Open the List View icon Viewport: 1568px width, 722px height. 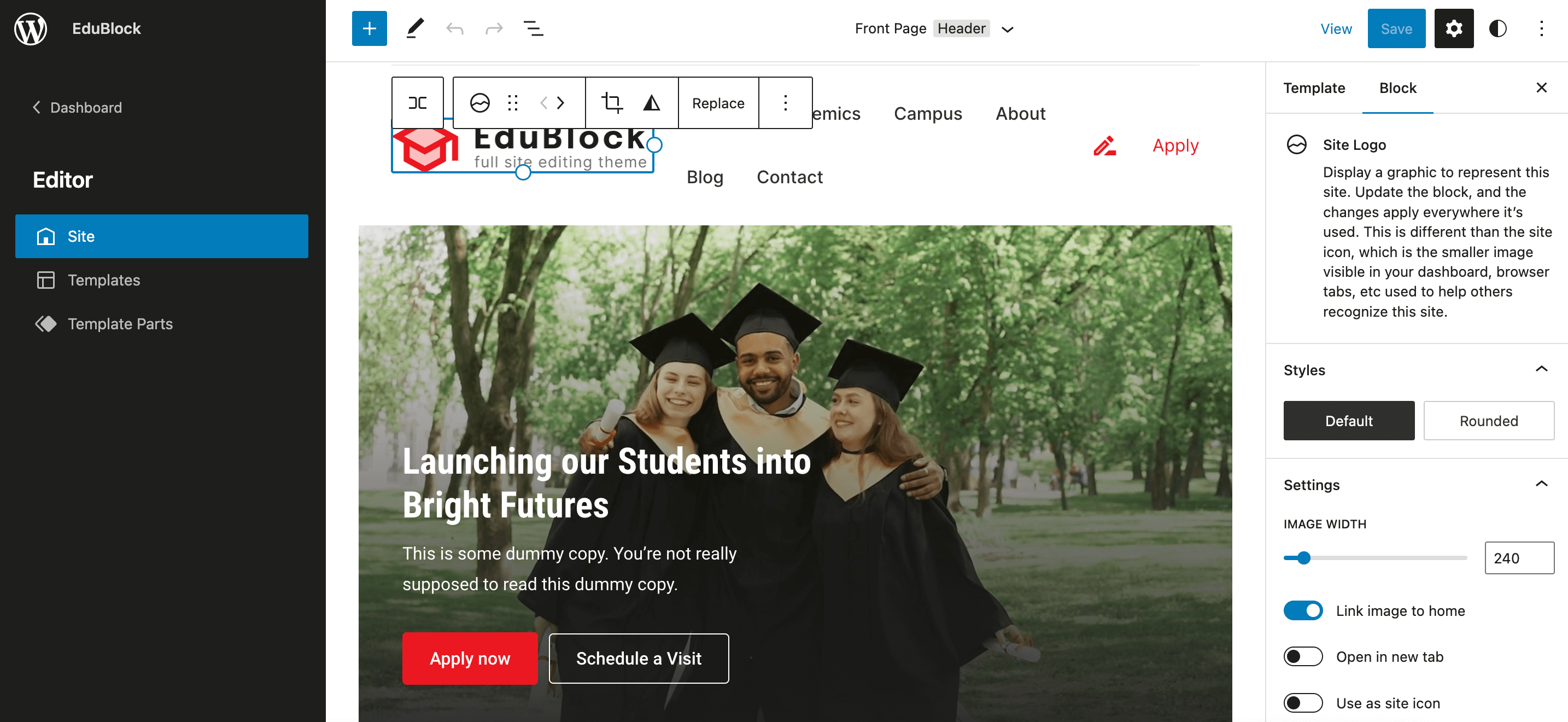533,28
